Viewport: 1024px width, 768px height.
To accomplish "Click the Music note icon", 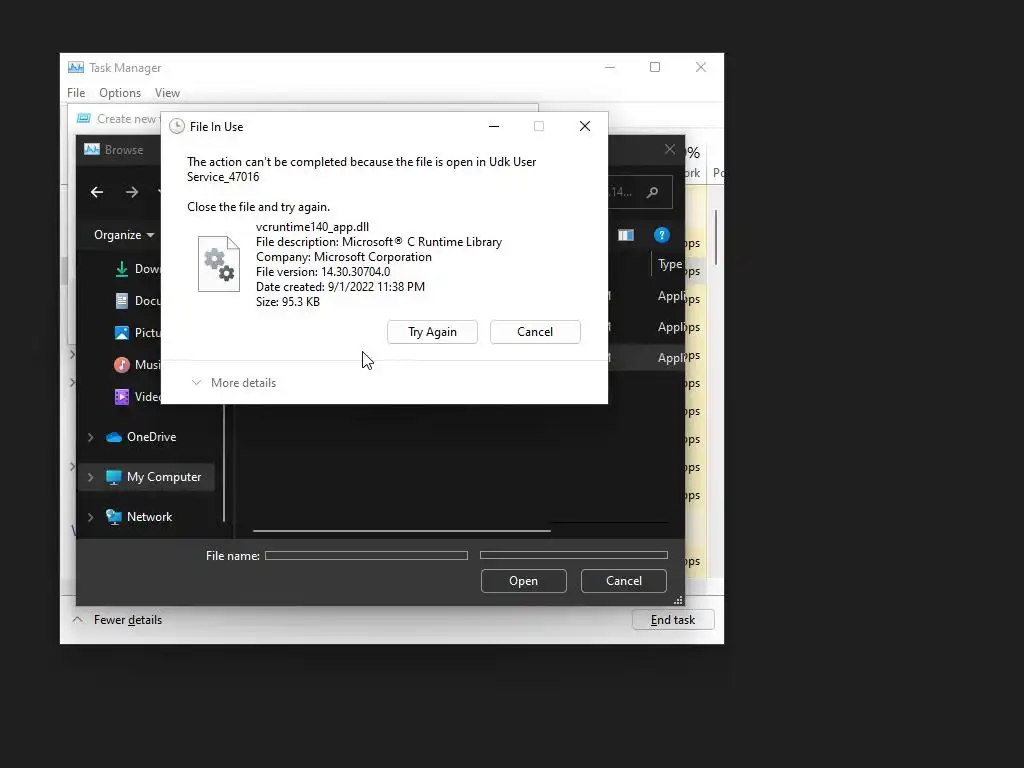I will coord(121,364).
